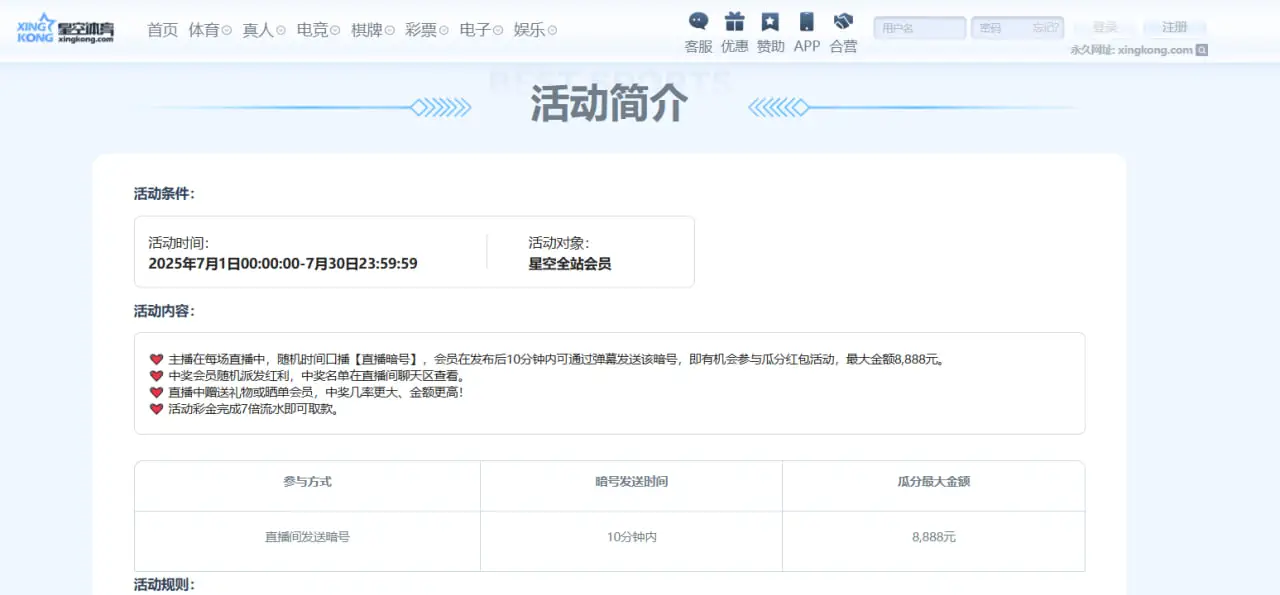Open the 赞助 sponsorship star icon
1280x595 pixels.
click(770, 22)
